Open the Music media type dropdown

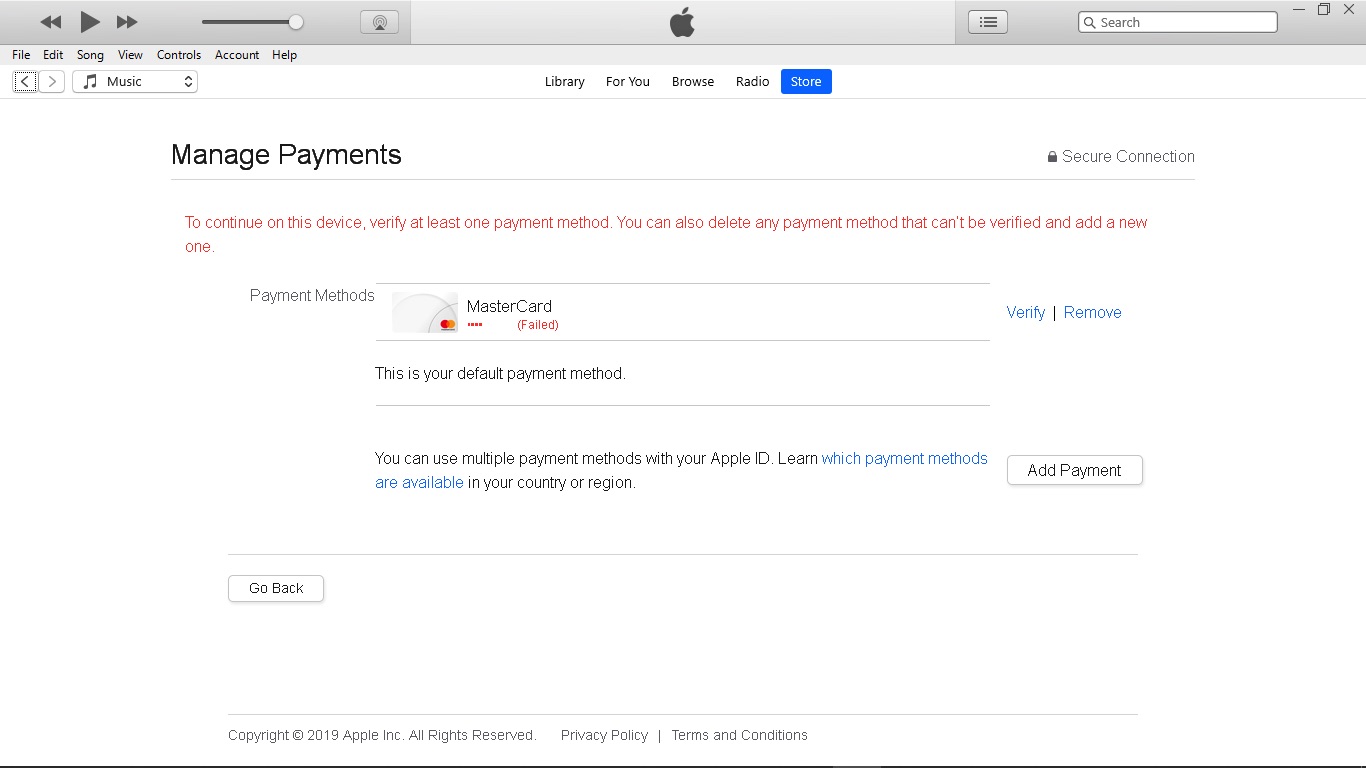135,82
